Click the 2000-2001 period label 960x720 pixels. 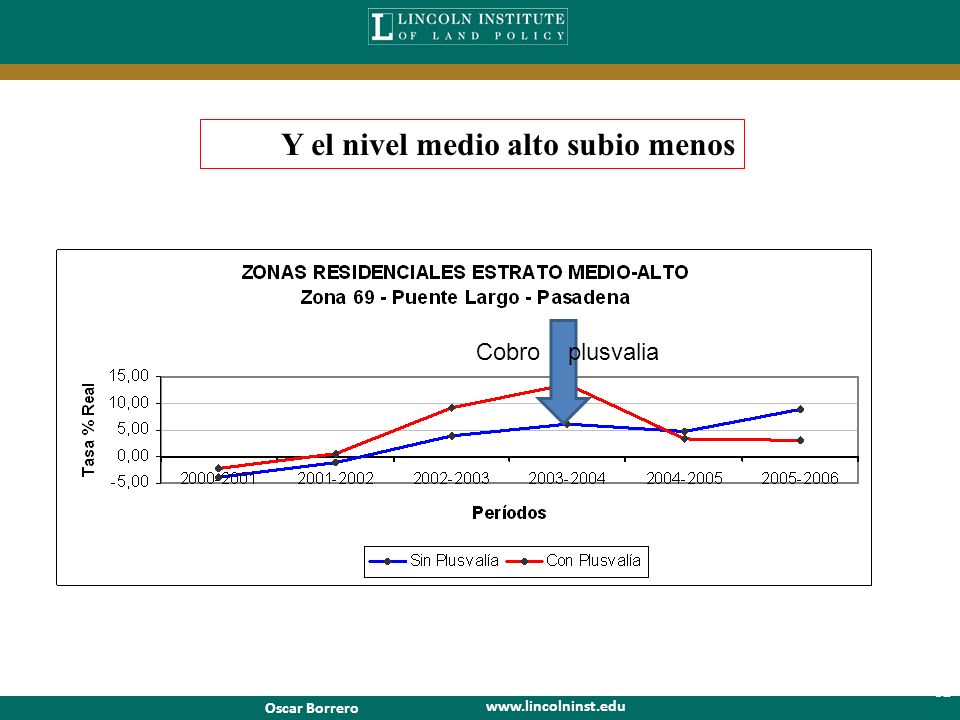219,478
